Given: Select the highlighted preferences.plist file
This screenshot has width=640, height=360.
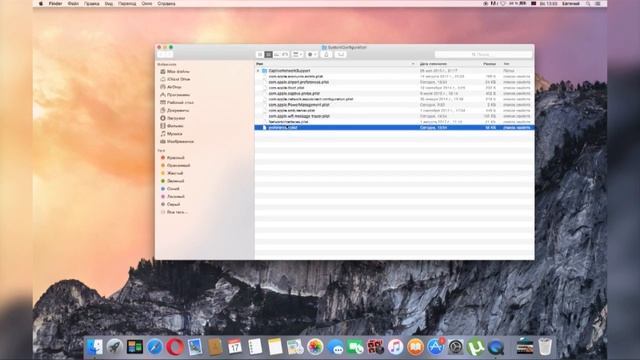Looking at the screenshot, I should 394,128.
